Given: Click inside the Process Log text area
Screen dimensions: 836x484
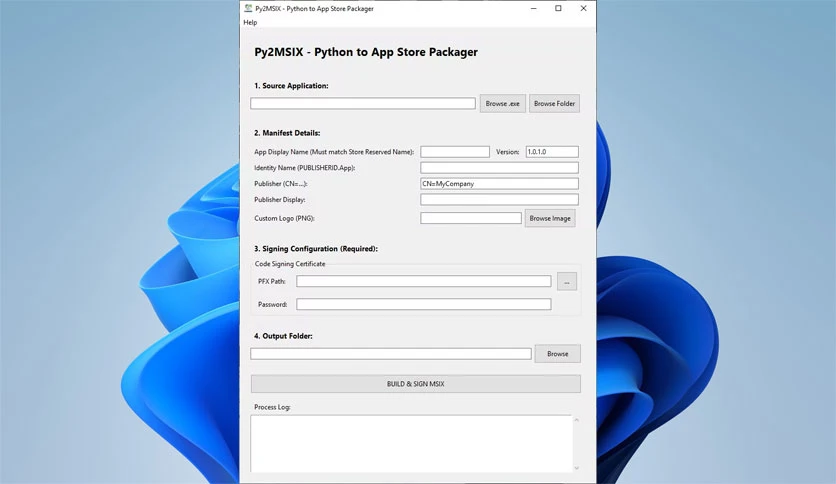Looking at the screenshot, I should (411, 443).
